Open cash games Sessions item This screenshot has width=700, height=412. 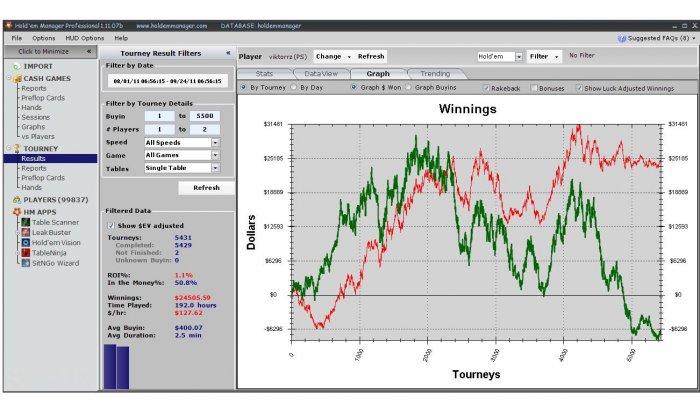[x=35, y=117]
